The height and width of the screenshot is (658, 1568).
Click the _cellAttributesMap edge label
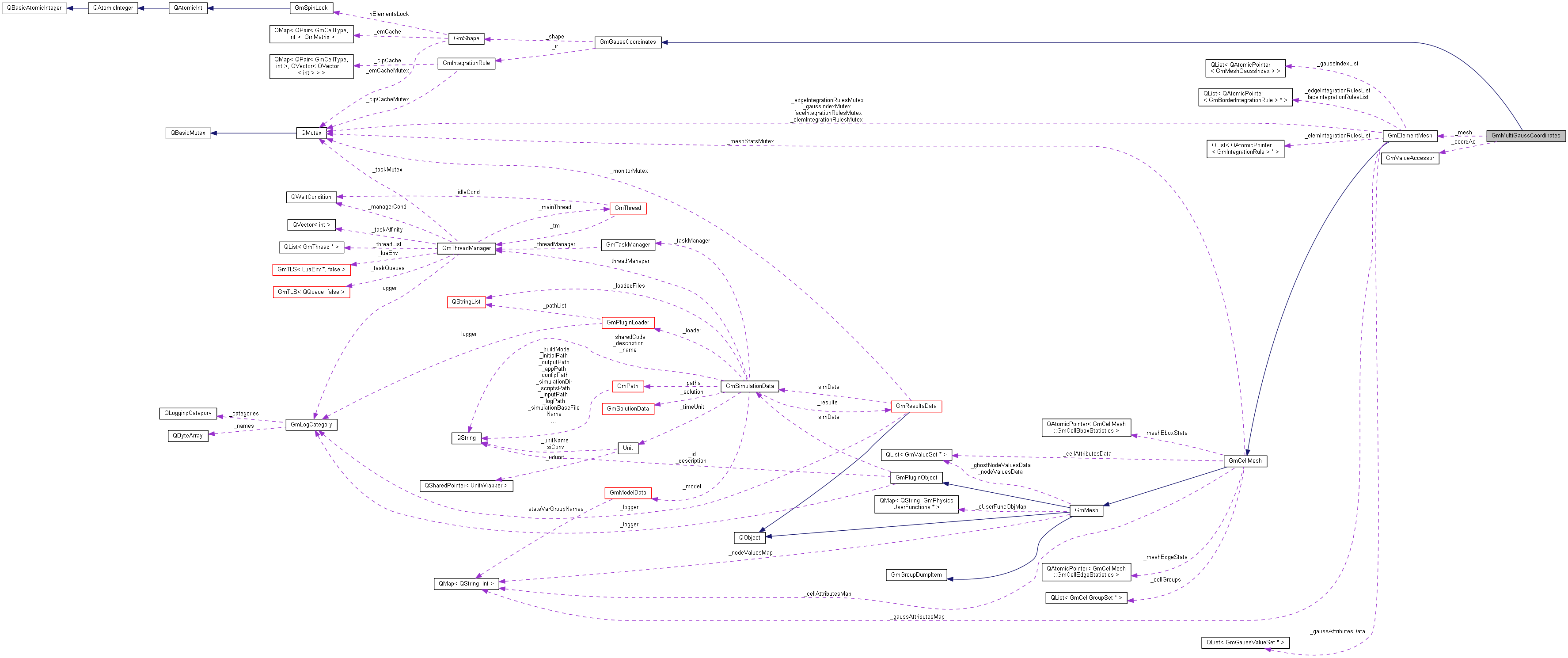(x=828, y=594)
